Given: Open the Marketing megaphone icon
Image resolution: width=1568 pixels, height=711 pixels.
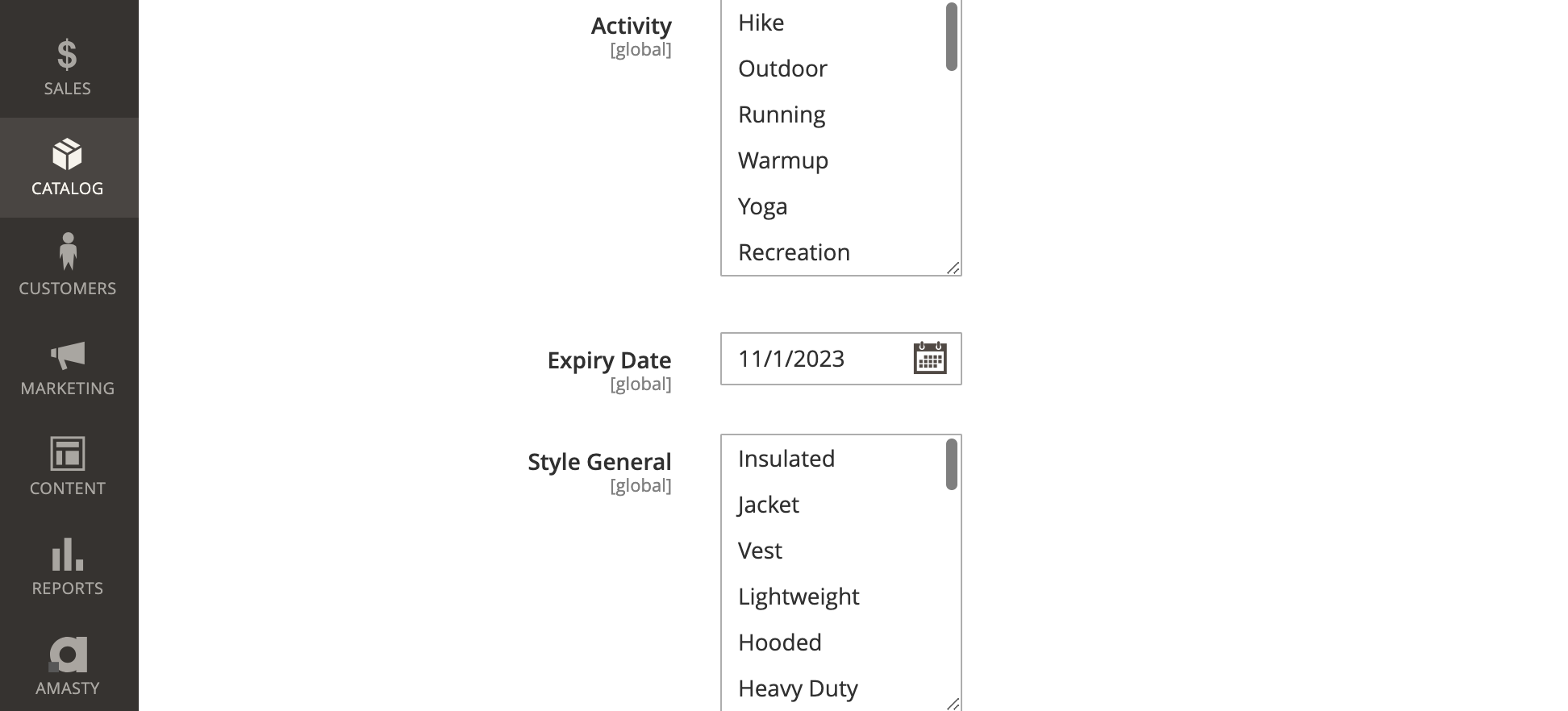Looking at the screenshot, I should 68,355.
